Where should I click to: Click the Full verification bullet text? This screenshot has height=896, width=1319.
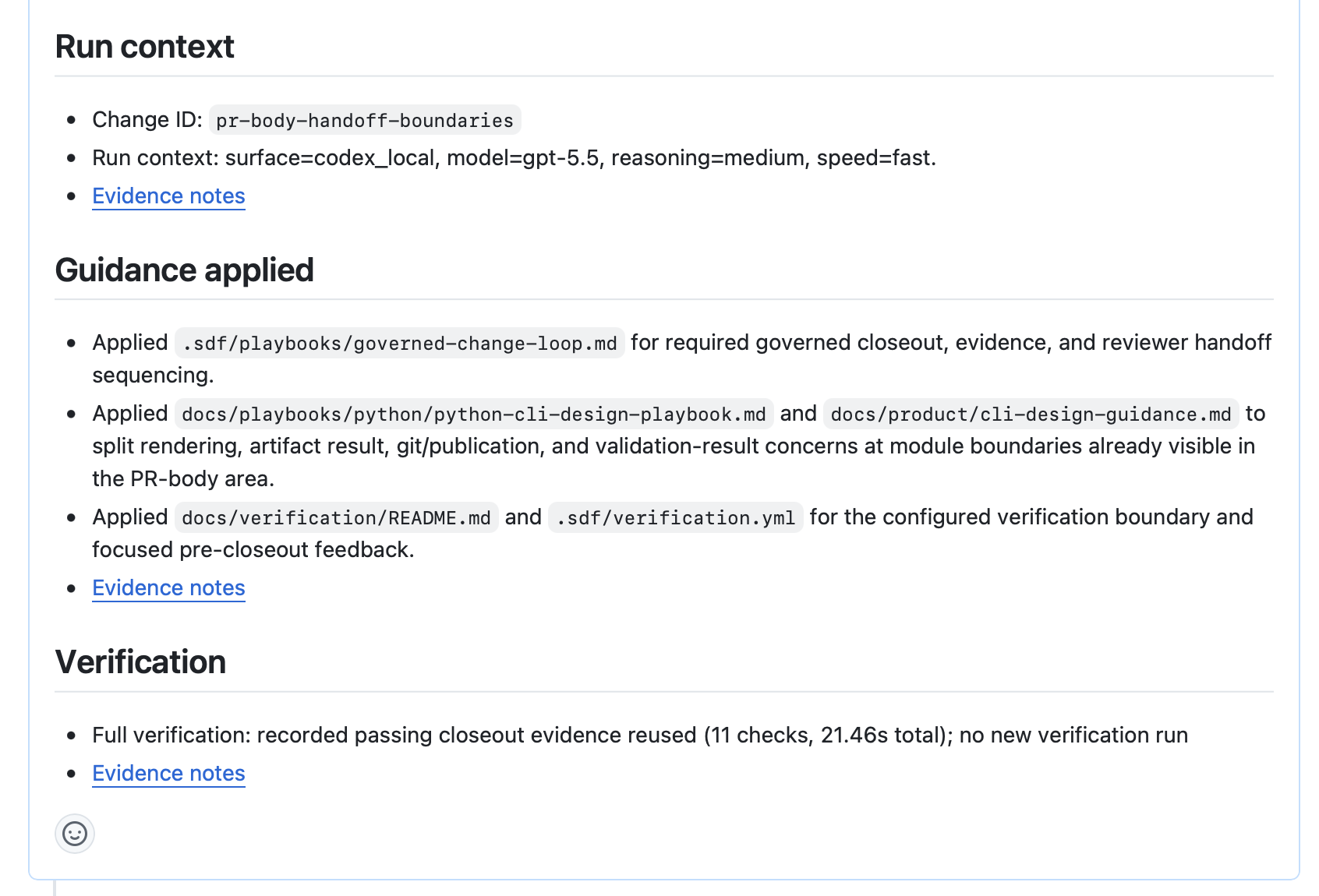pos(640,735)
